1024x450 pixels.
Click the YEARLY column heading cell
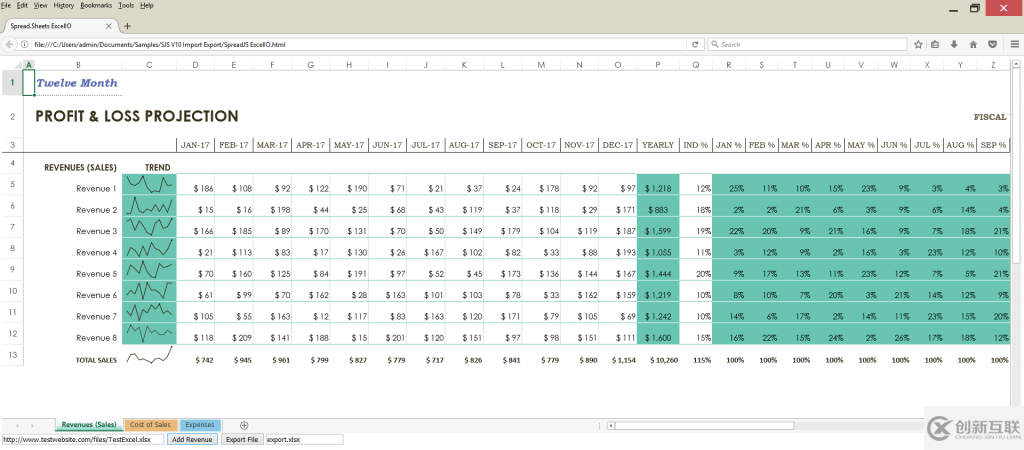point(658,145)
